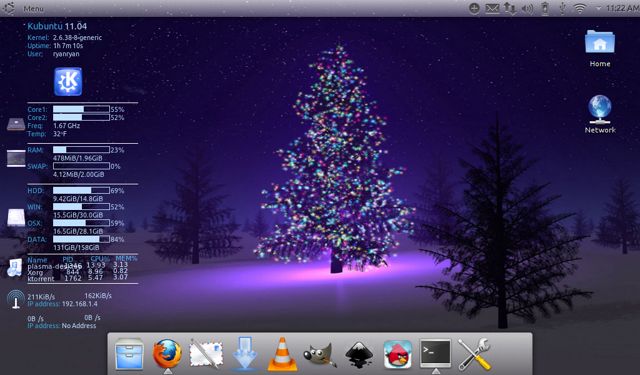Click the wireless antenna icon near 211KiB/s

pyautogui.click(x=15, y=299)
